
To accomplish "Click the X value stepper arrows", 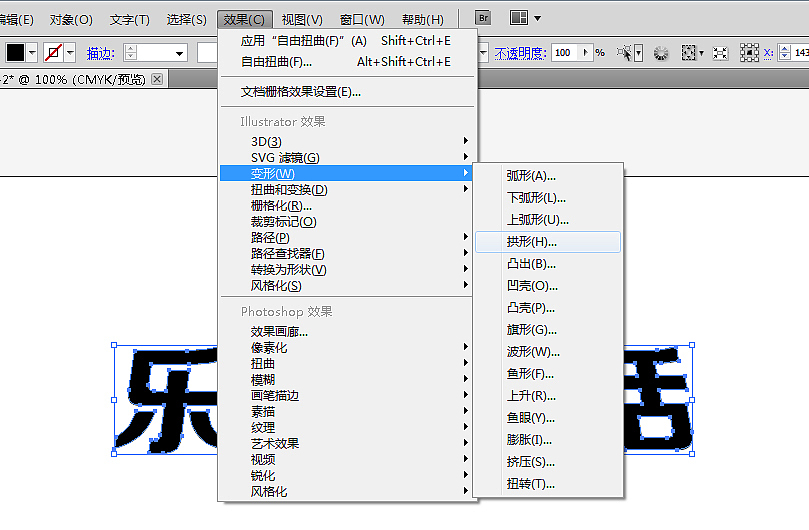I will tap(785, 53).
